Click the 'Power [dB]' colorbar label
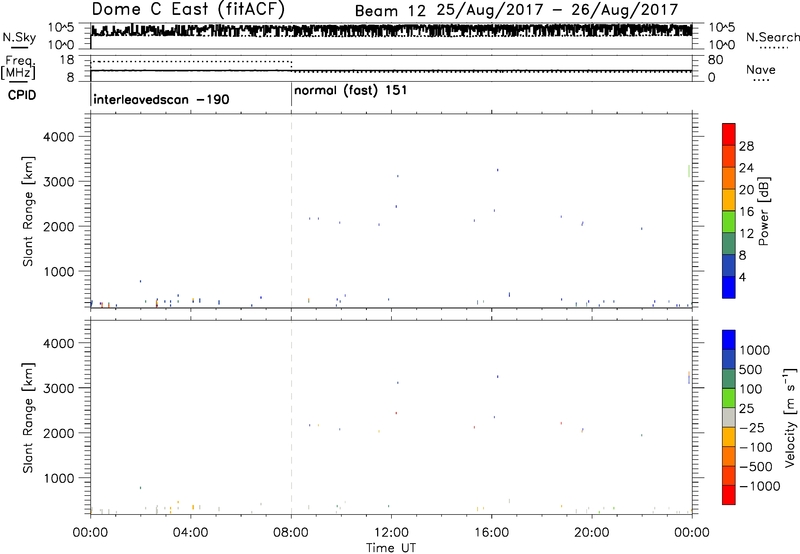 pyautogui.click(x=763, y=211)
